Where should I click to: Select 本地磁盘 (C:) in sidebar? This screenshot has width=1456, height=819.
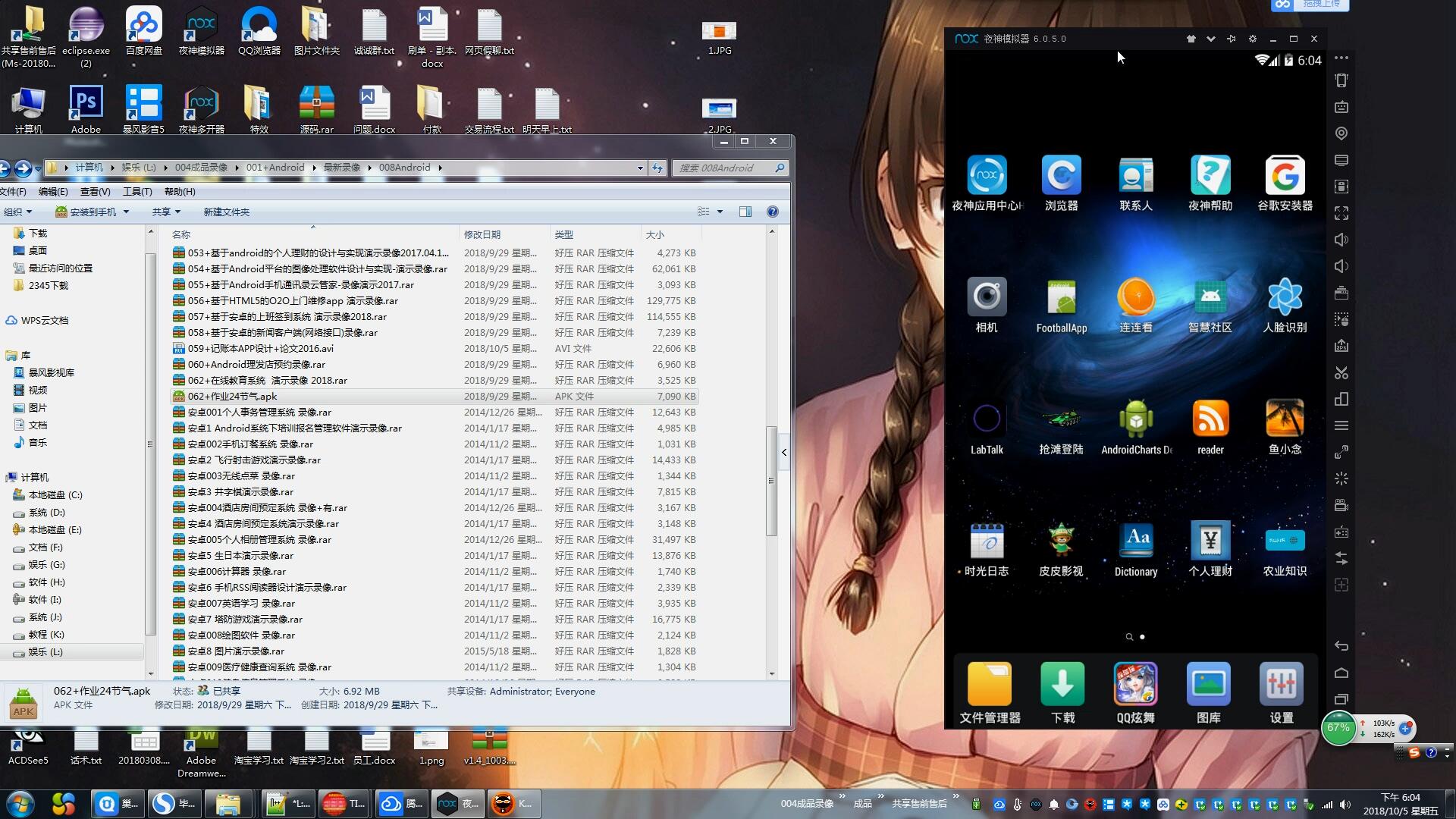[55, 494]
